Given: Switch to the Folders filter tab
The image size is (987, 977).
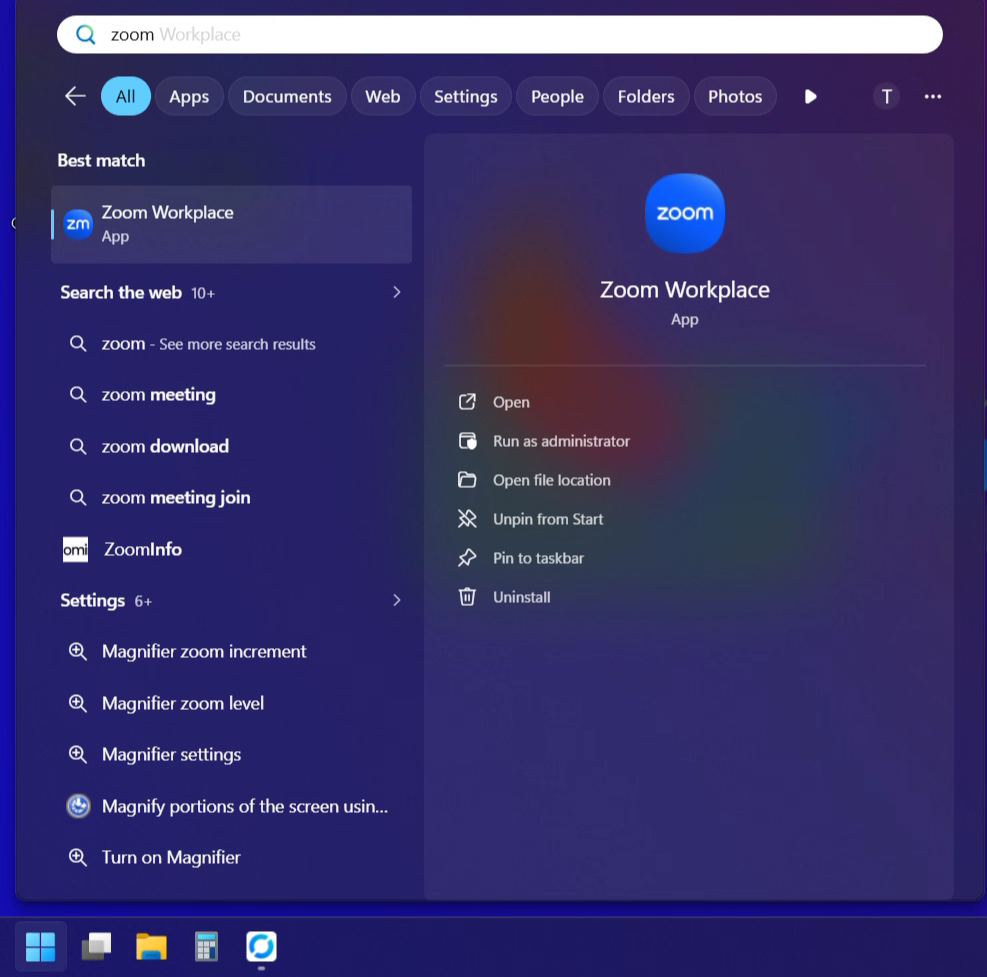Looking at the screenshot, I should tap(646, 96).
